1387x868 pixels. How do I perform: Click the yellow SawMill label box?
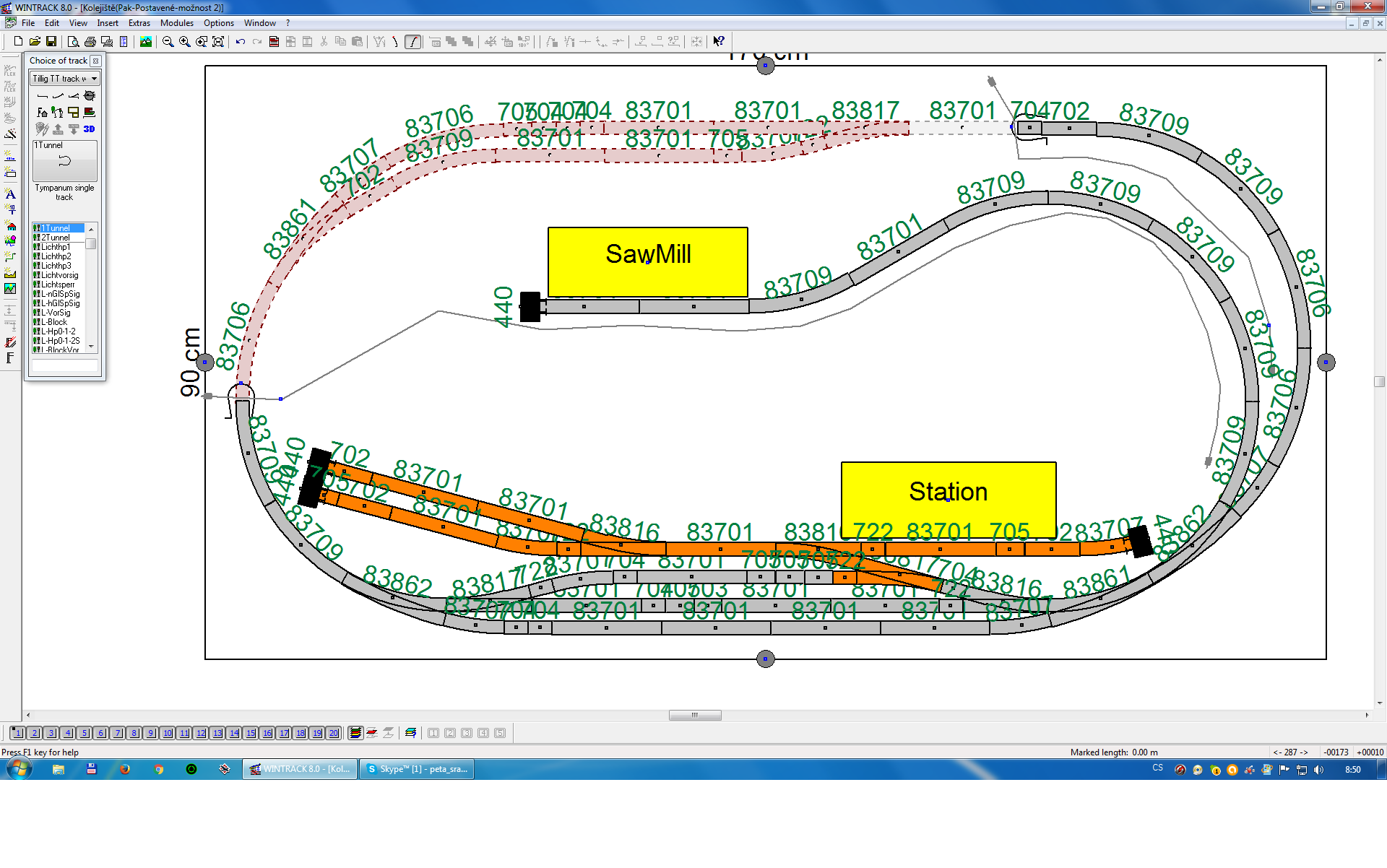click(x=647, y=261)
